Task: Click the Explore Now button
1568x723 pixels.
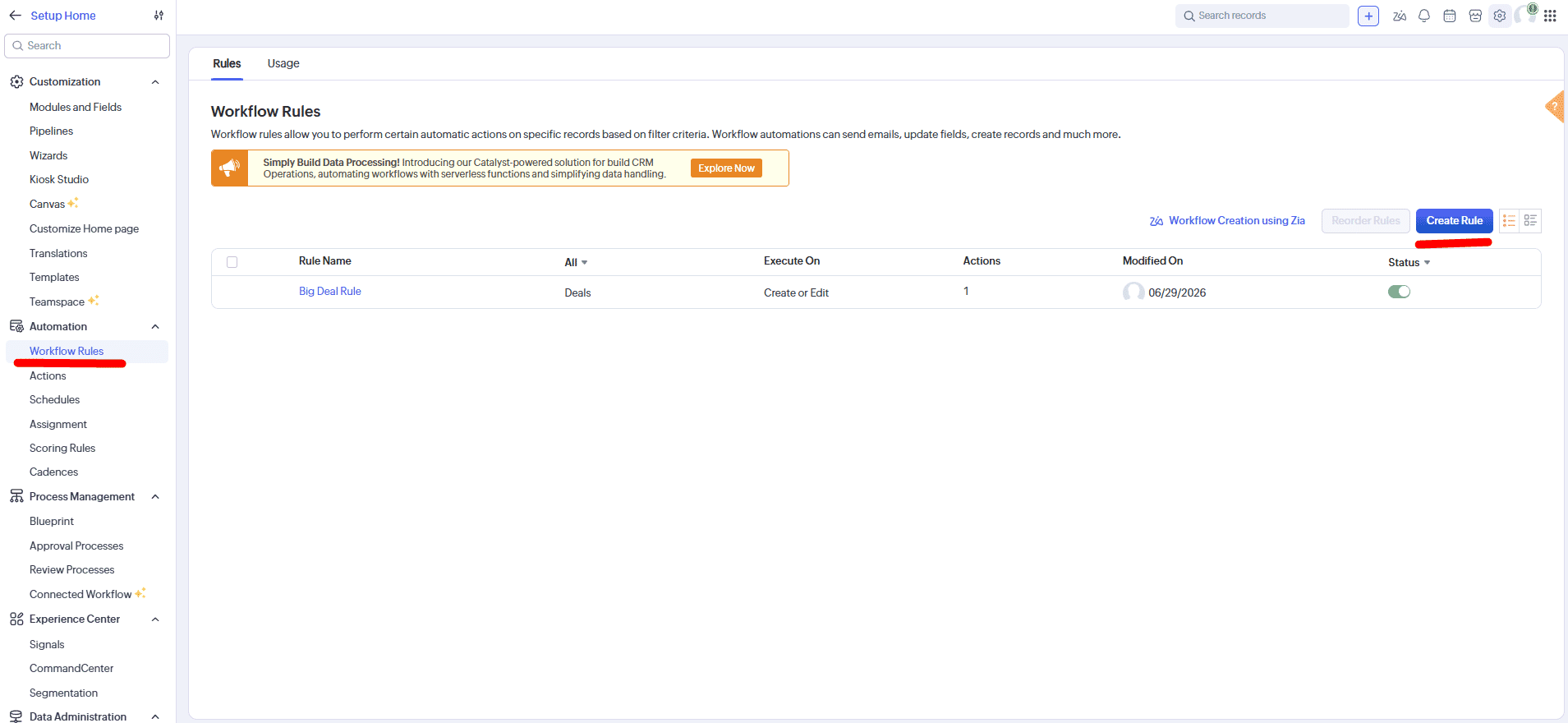Action: coord(726,168)
